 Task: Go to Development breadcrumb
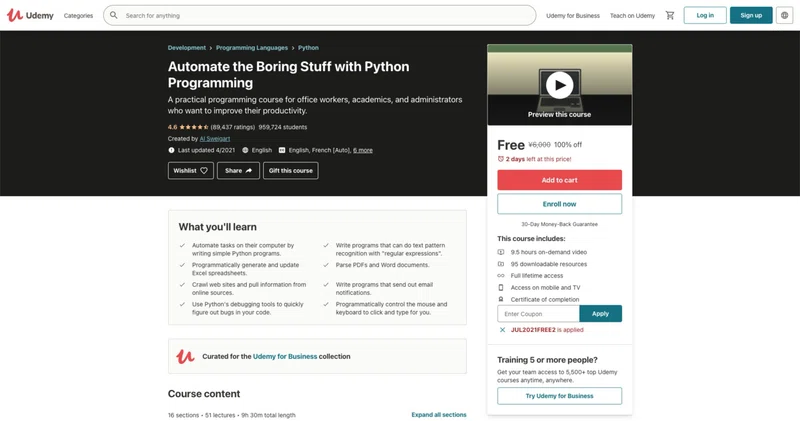coord(187,47)
